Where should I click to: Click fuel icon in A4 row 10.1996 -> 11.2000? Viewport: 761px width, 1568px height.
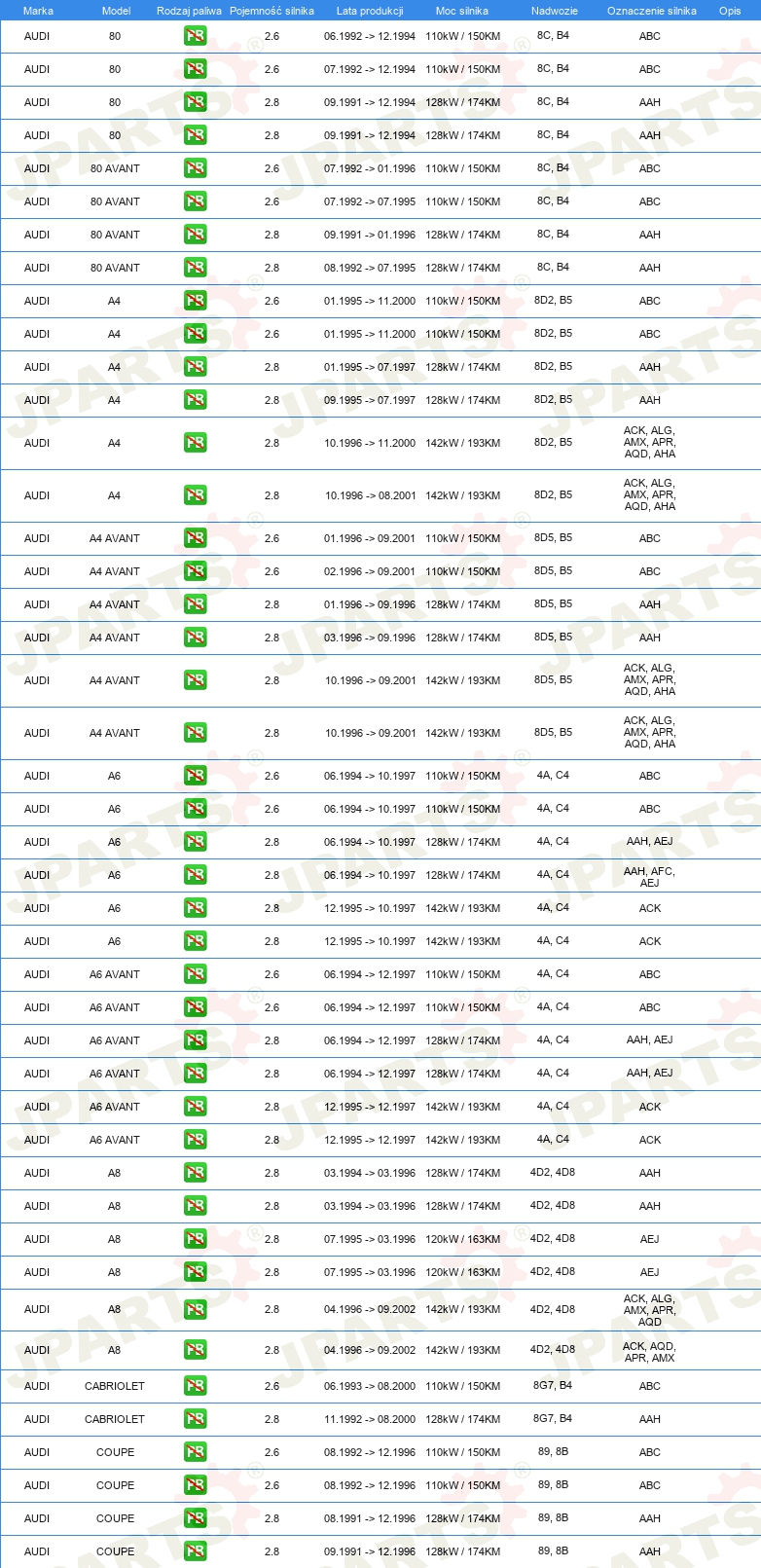tap(196, 443)
